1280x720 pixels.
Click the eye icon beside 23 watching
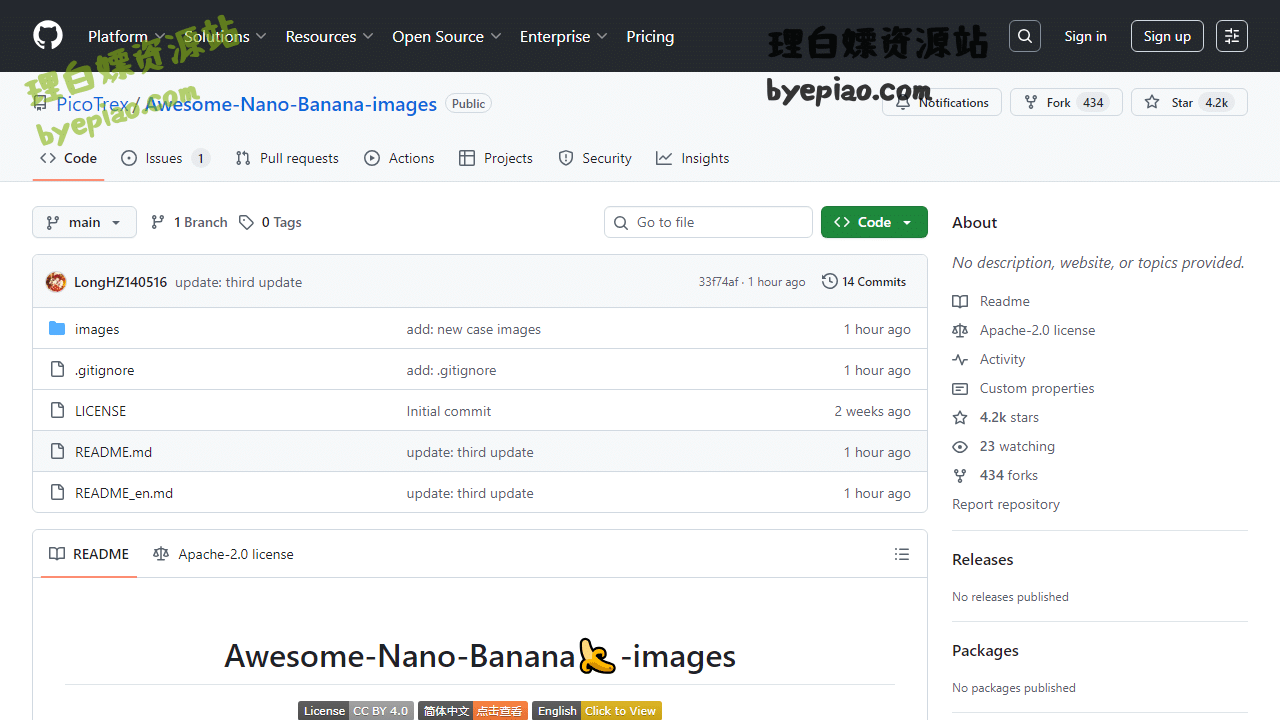click(x=960, y=446)
